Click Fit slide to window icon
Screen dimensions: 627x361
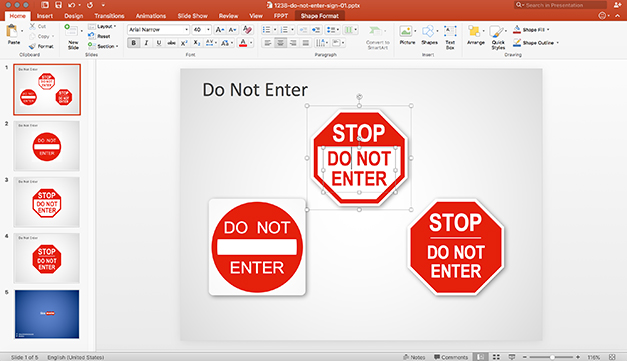pyautogui.click(x=612, y=357)
